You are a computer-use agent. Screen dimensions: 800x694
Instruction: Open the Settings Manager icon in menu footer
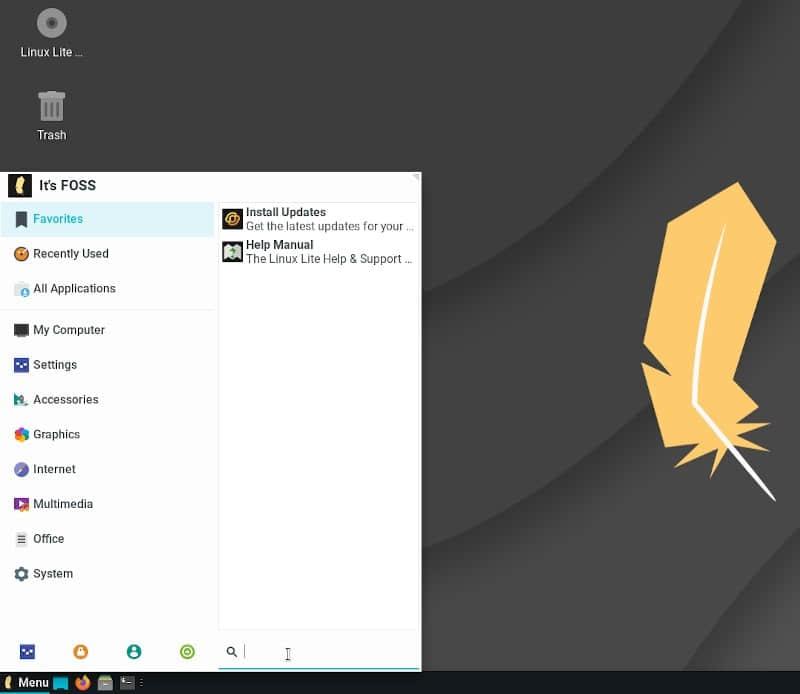coord(27,652)
